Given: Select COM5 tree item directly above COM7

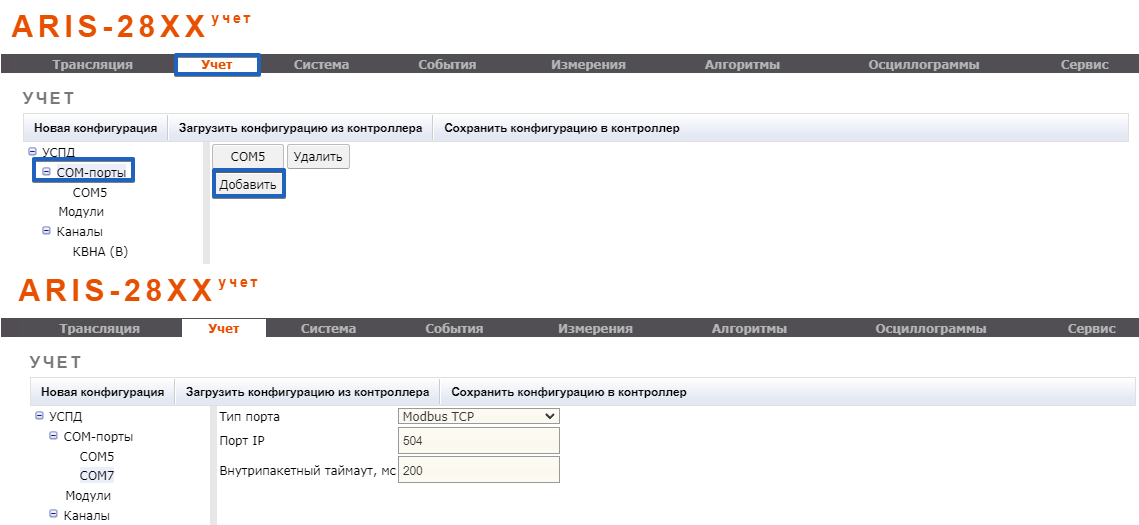Looking at the screenshot, I should pos(97,456).
